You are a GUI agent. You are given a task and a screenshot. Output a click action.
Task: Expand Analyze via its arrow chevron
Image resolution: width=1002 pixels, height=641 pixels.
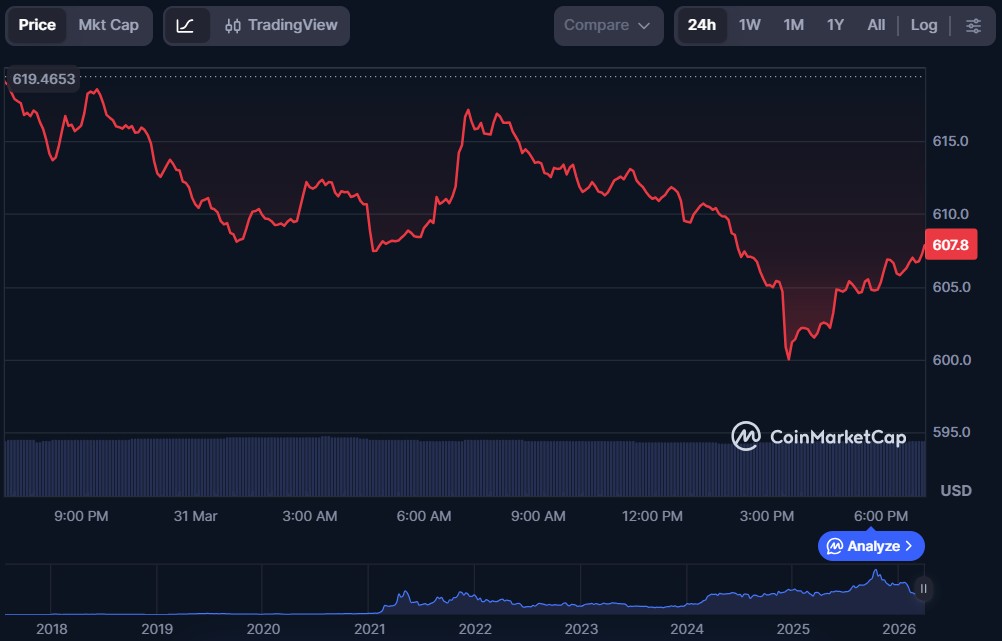(x=908, y=546)
